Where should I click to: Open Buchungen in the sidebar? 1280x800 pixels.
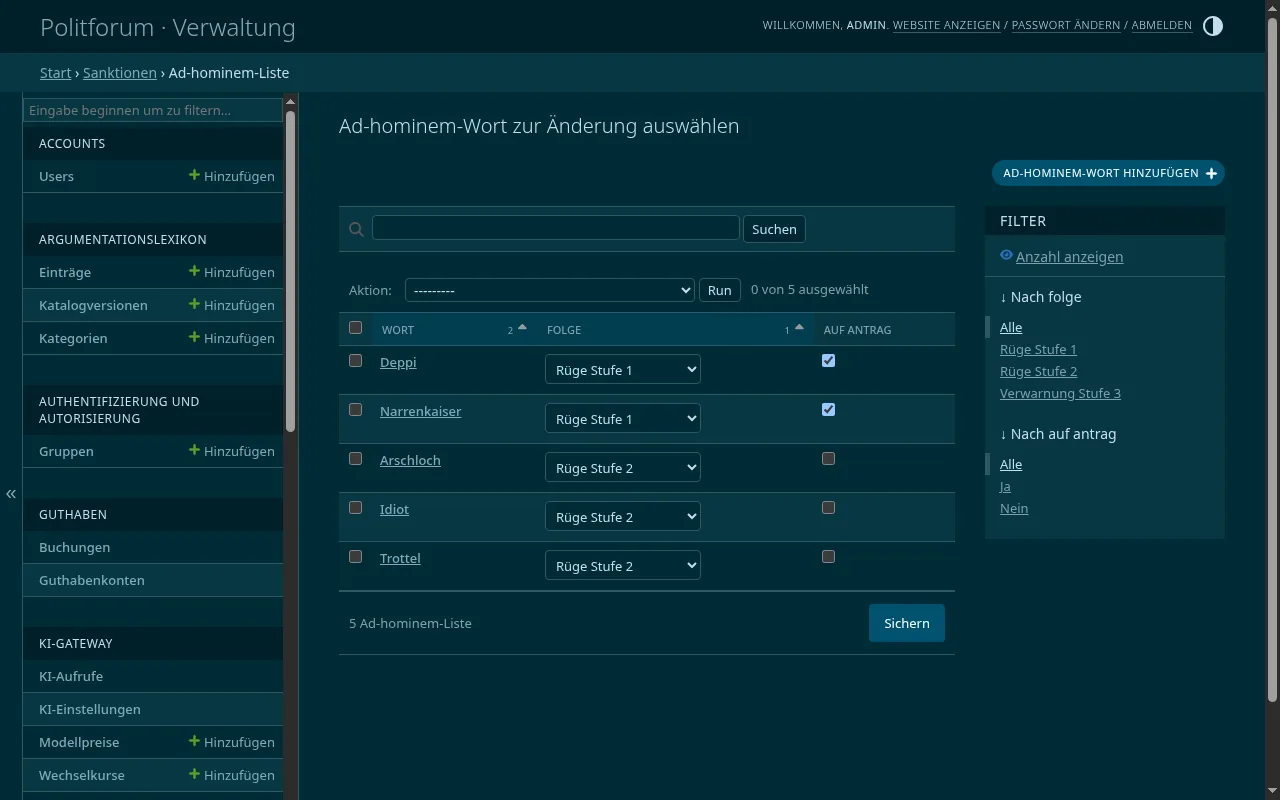[74, 547]
